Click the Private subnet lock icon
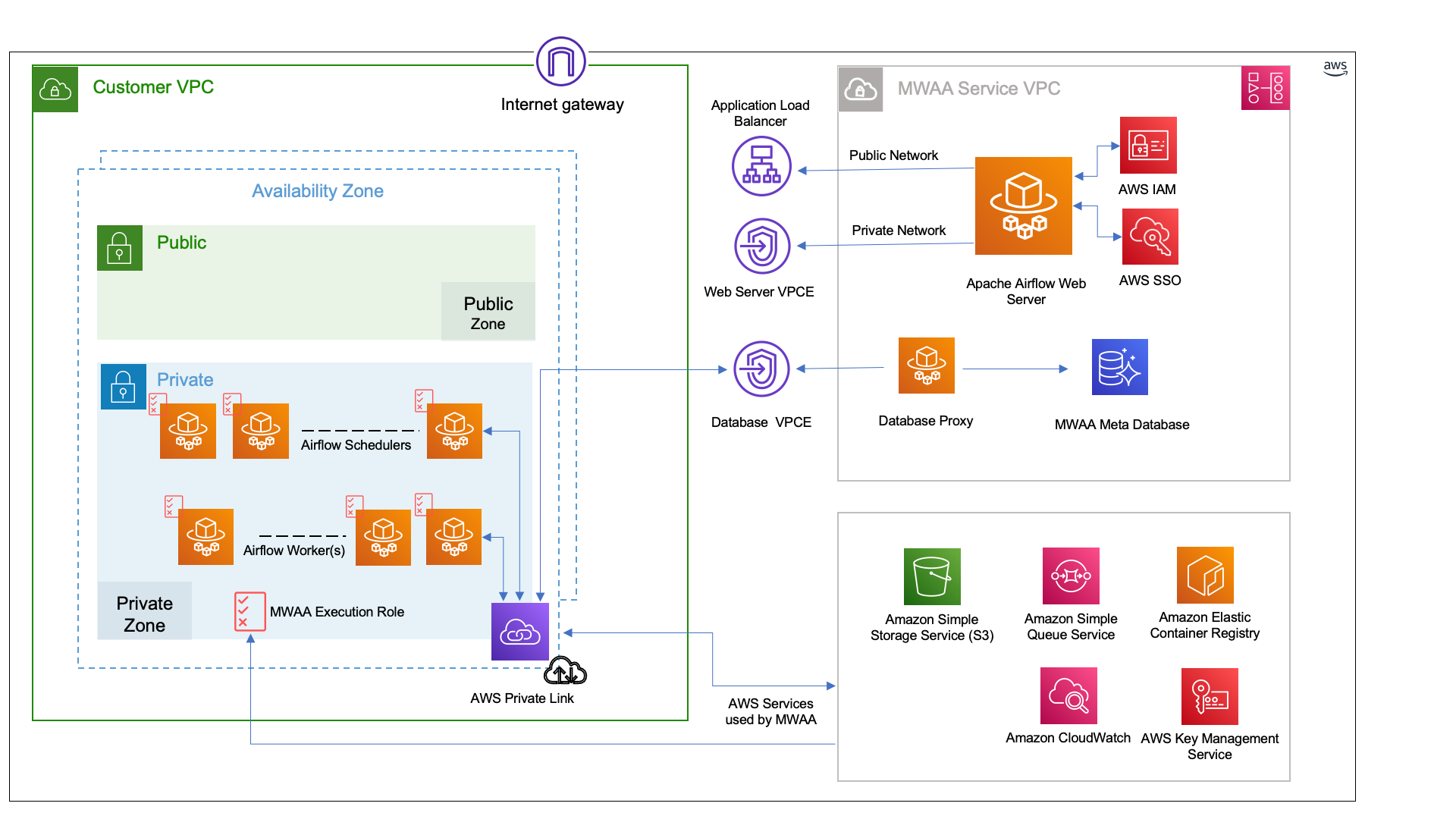The height and width of the screenshot is (819, 1456). coord(124,387)
